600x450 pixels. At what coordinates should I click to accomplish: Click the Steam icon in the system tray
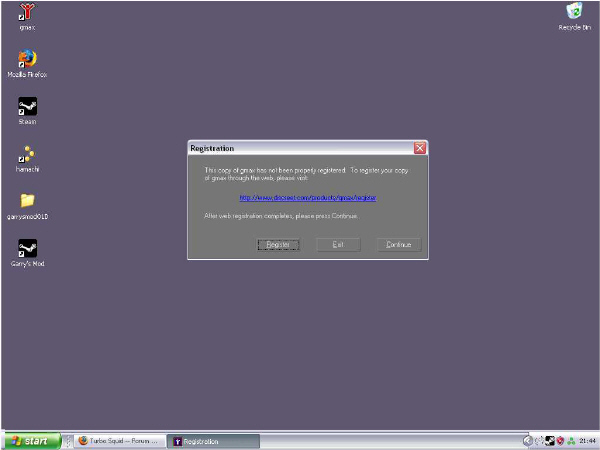click(550, 441)
